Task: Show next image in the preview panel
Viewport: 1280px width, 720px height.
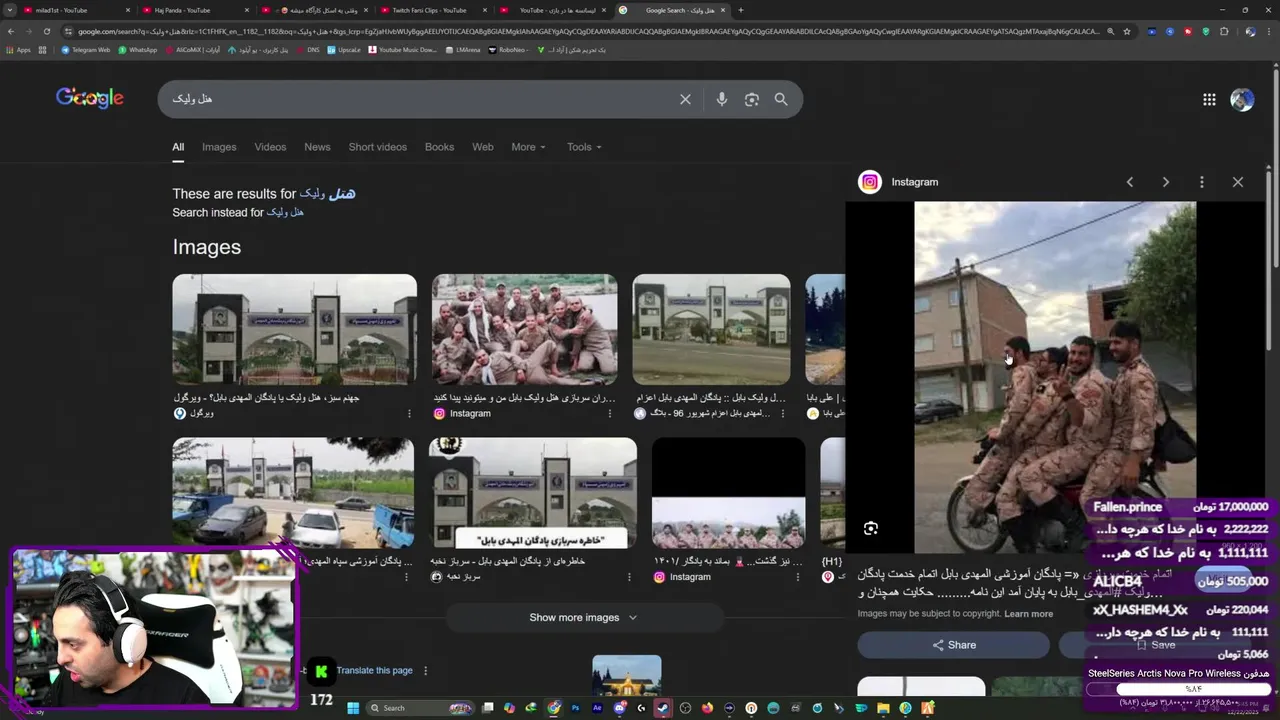Action: [x=1165, y=182]
